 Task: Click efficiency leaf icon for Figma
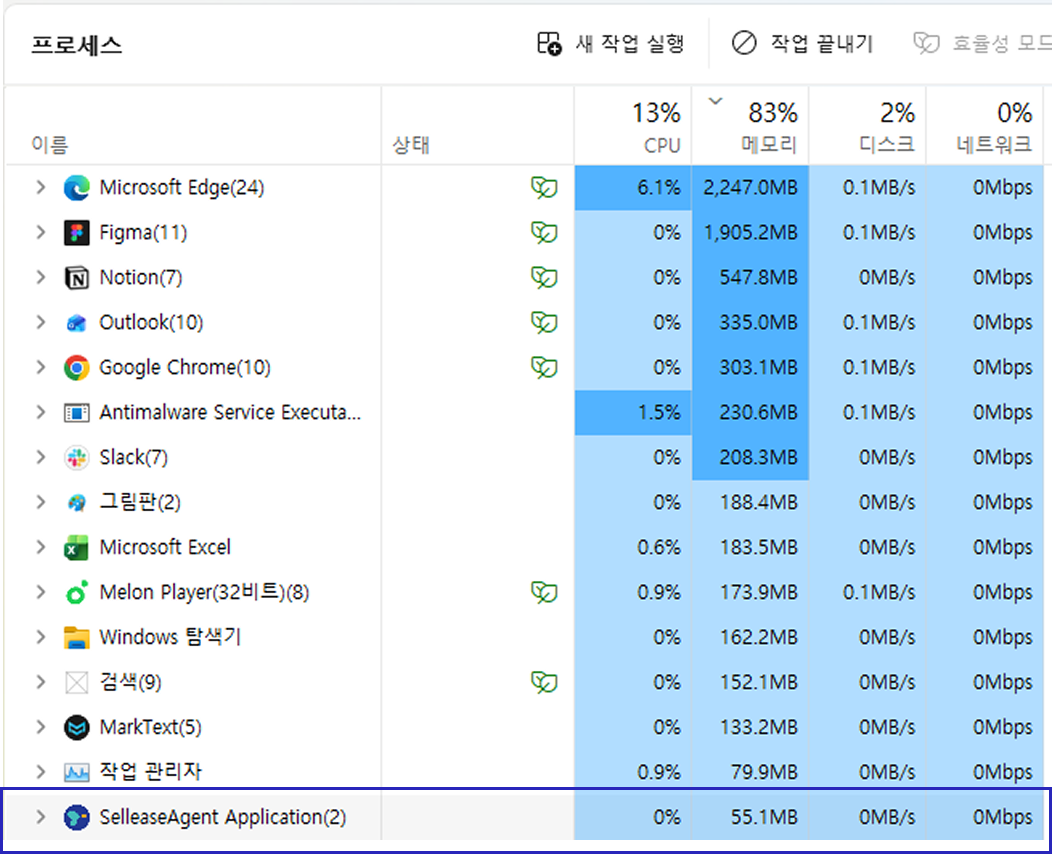[544, 232]
